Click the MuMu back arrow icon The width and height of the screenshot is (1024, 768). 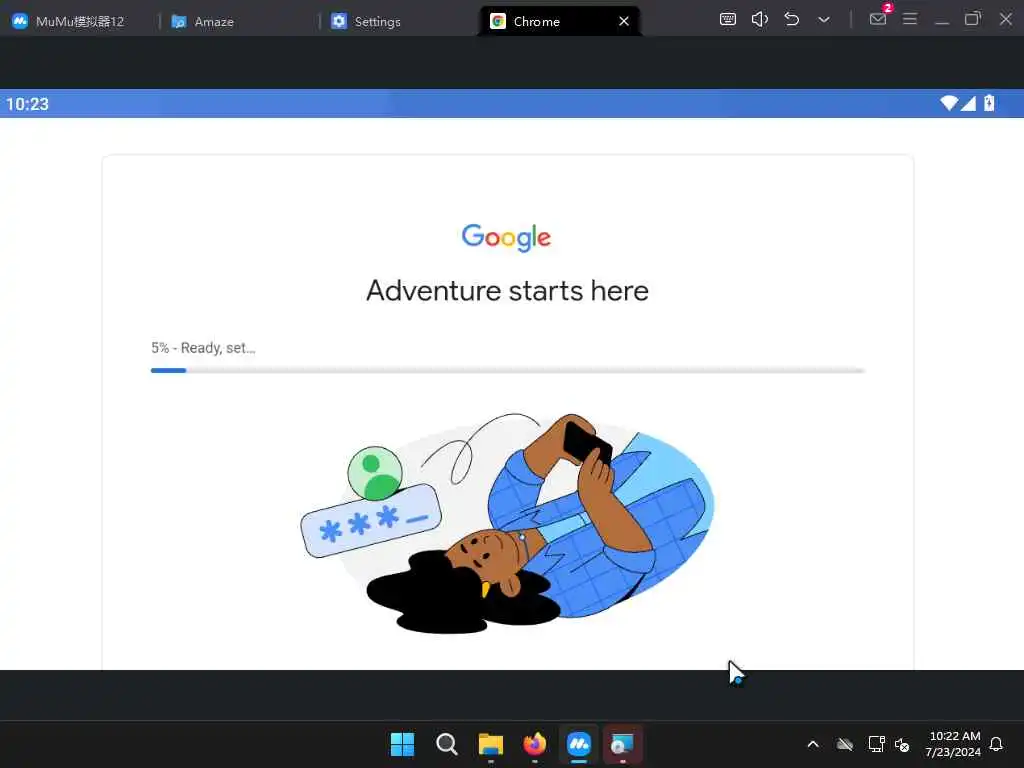(x=792, y=19)
